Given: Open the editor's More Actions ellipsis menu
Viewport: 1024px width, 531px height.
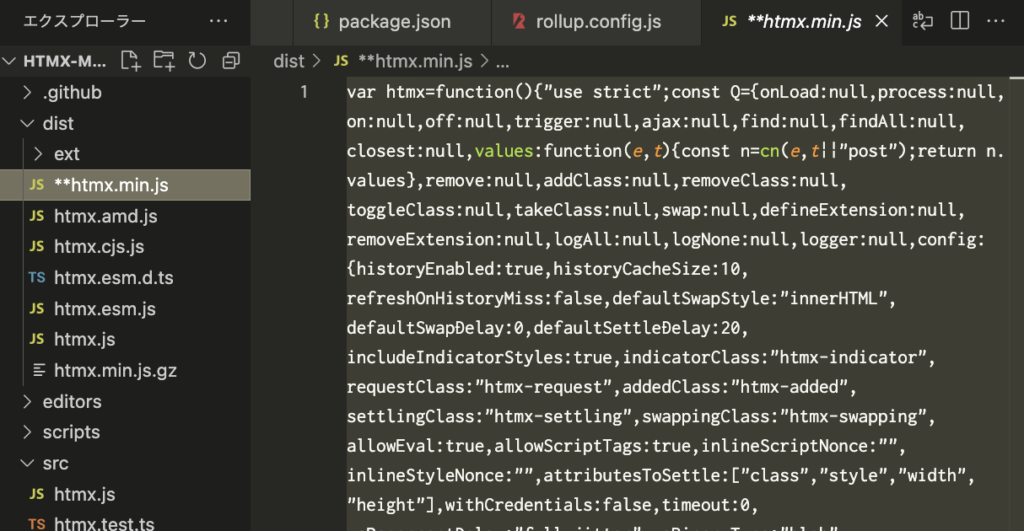Looking at the screenshot, I should click(997, 21).
